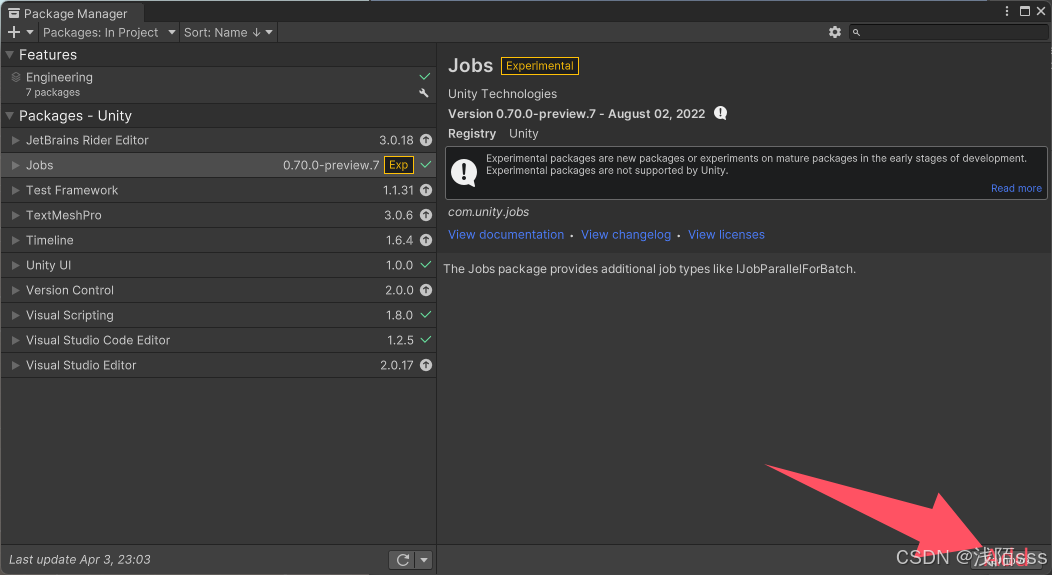Viewport: 1052px width, 575px height.
Task: Click TextMeshPro update available icon
Action: click(x=425, y=215)
